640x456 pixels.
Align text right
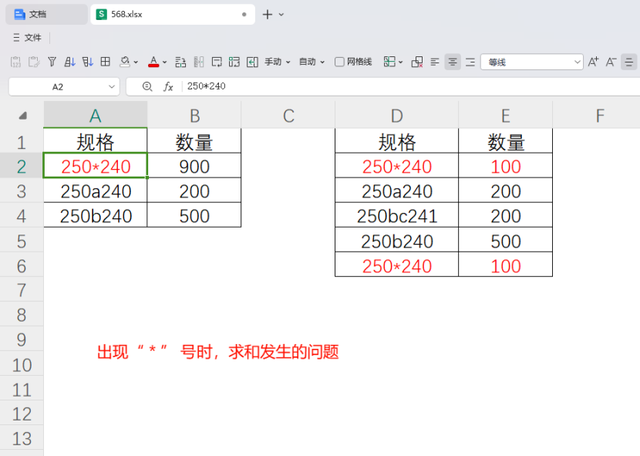470,62
